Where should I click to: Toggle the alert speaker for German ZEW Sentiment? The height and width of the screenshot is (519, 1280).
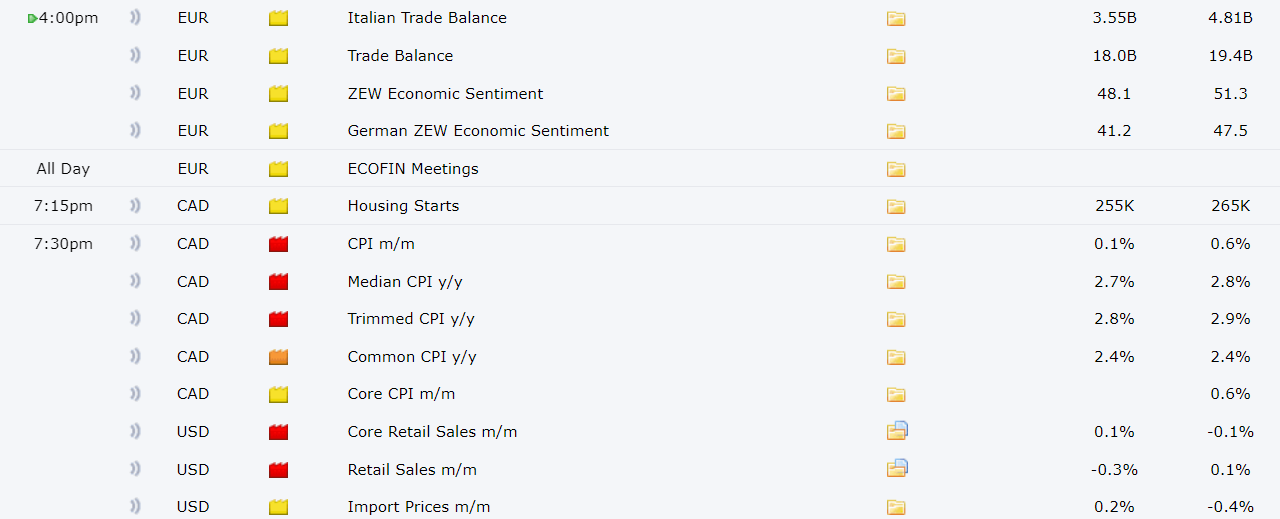pyautogui.click(x=135, y=130)
